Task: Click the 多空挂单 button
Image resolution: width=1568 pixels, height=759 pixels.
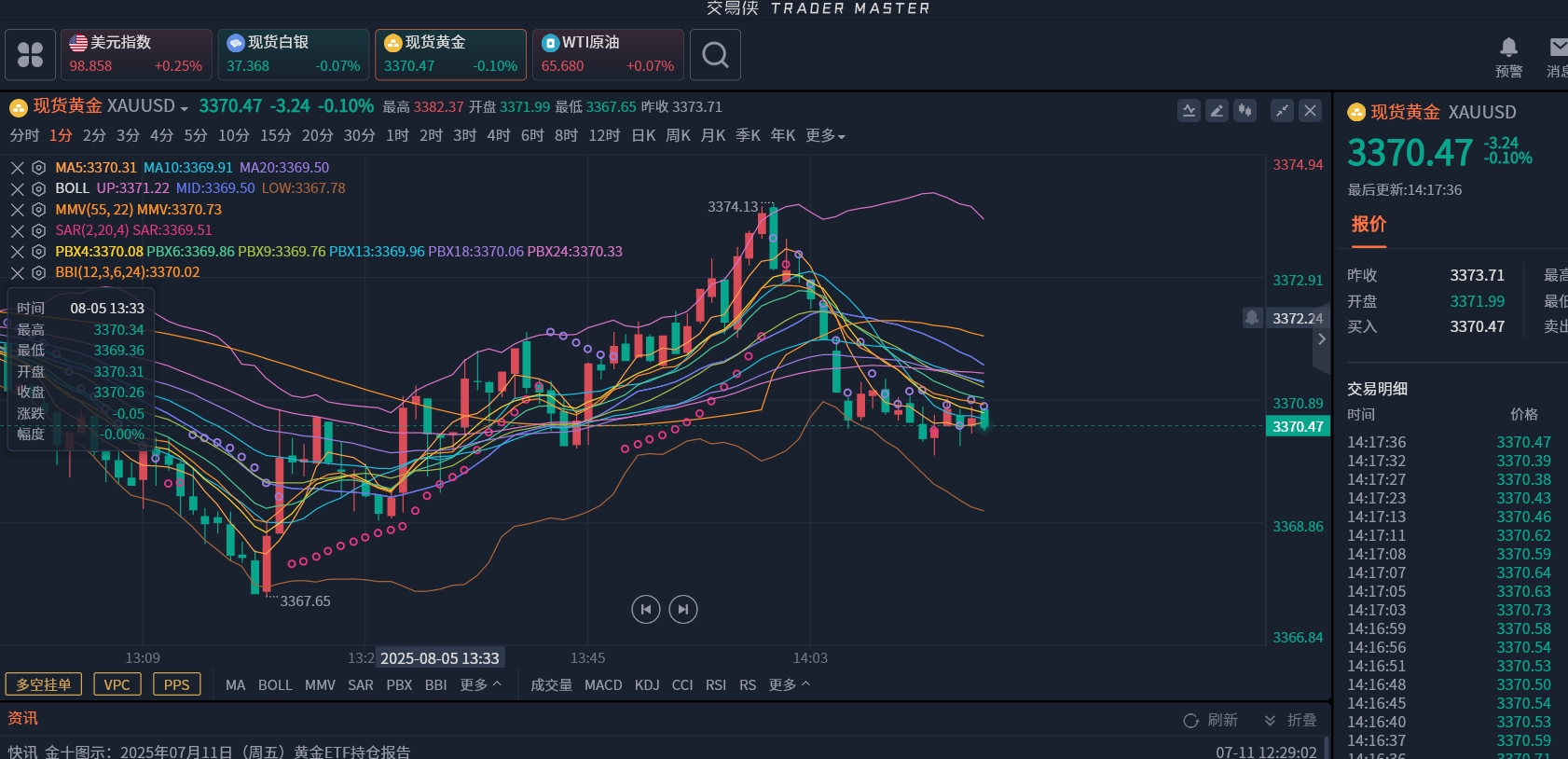Action: (x=44, y=684)
